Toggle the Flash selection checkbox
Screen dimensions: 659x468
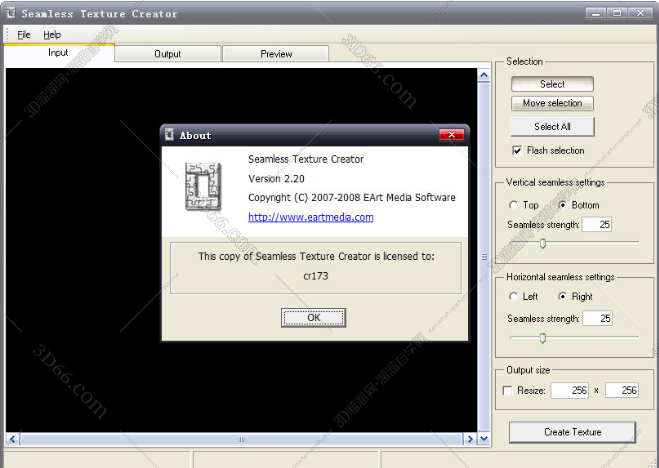click(517, 151)
